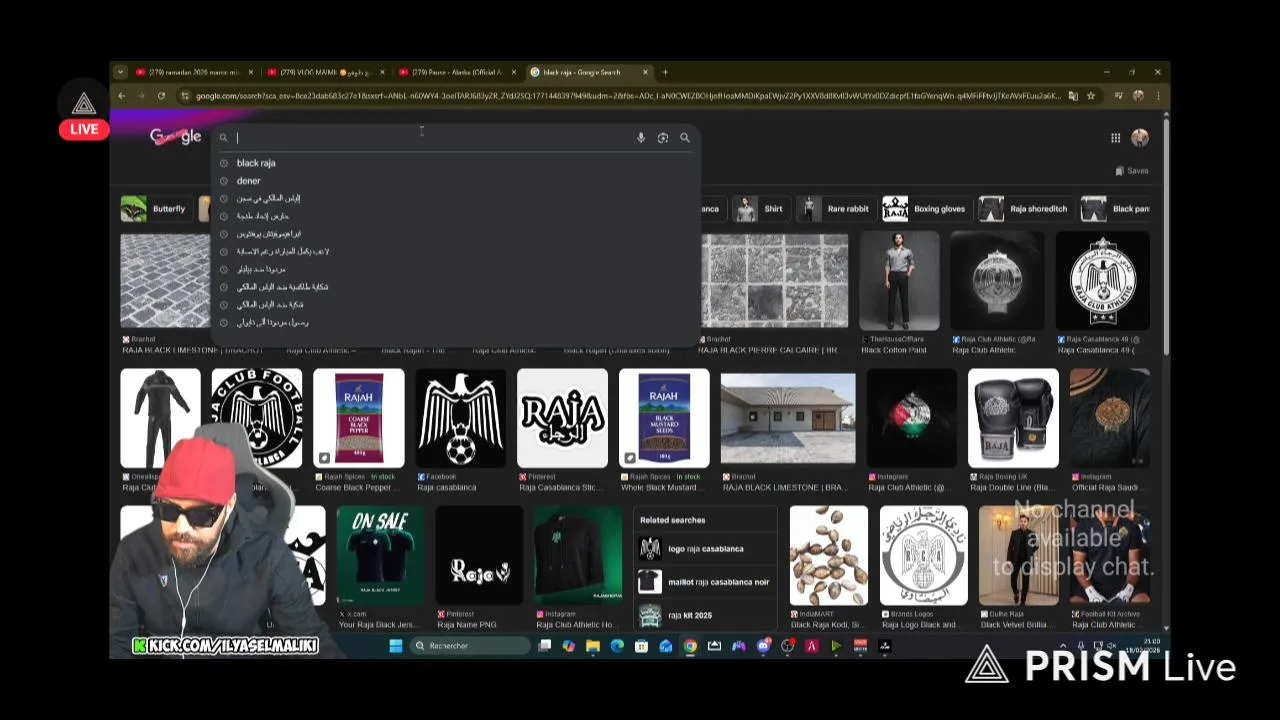Open Discord from the taskbar
This screenshot has width=1280, height=720.
click(x=763, y=646)
